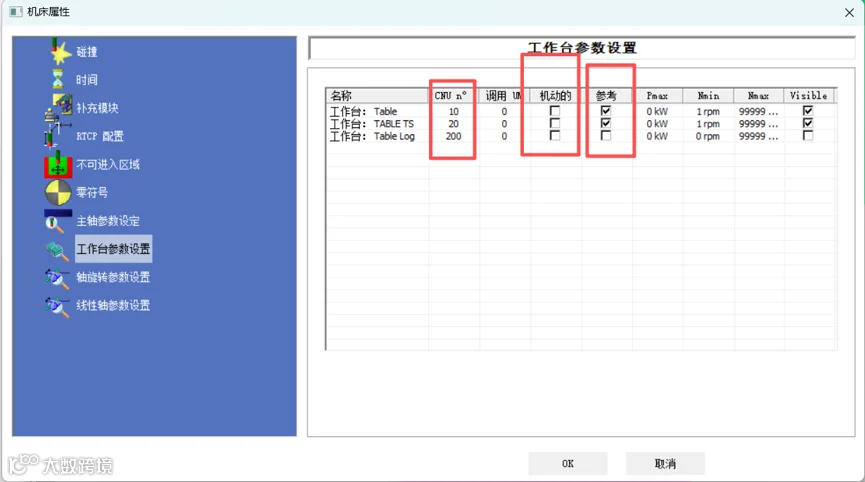
Task: Close the 机床属性 dialog window
Action: pyautogui.click(x=850, y=12)
